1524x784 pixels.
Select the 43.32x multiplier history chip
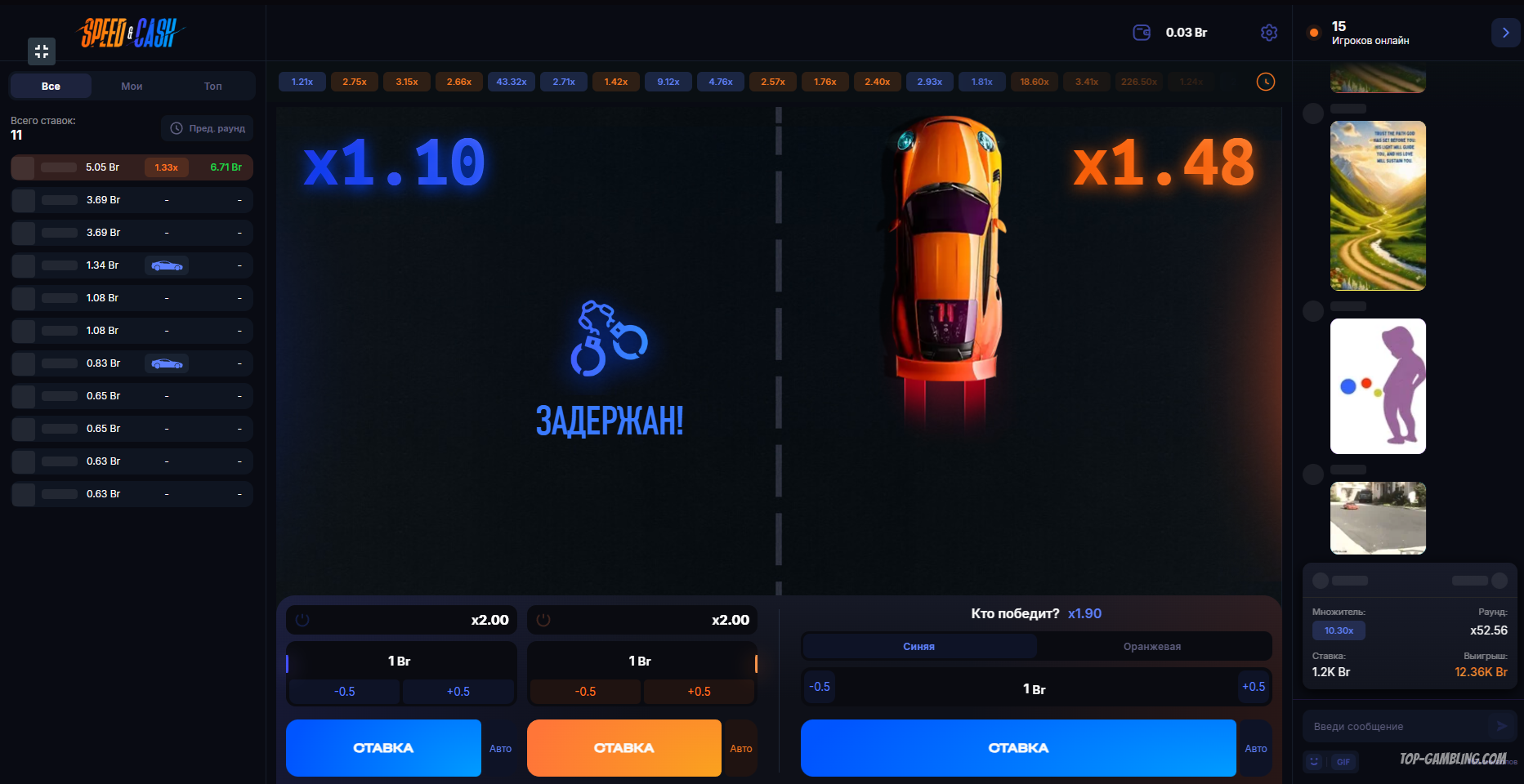point(512,82)
